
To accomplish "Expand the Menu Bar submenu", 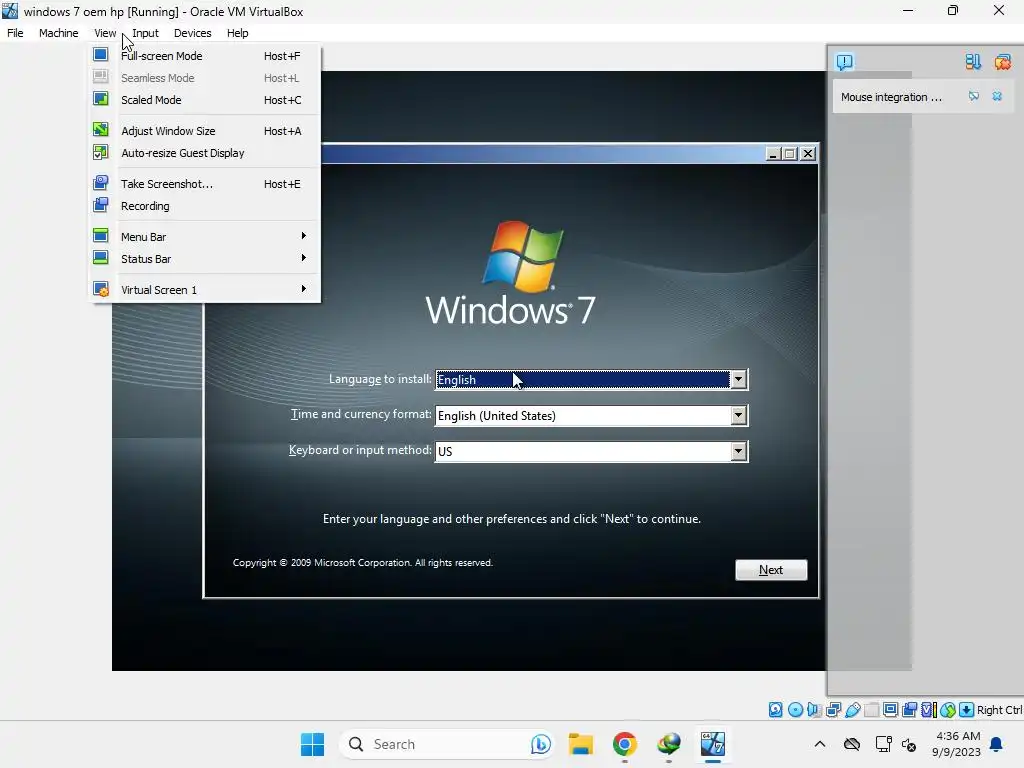I will pos(204,236).
